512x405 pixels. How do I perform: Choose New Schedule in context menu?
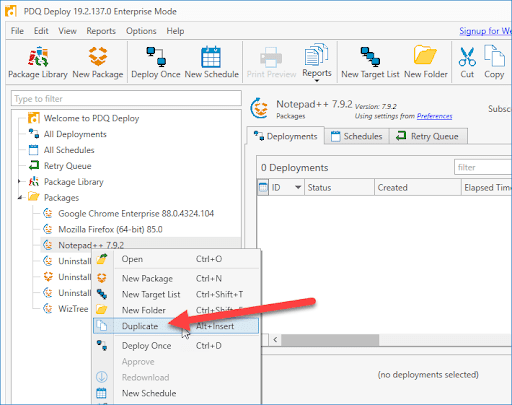[176, 393]
